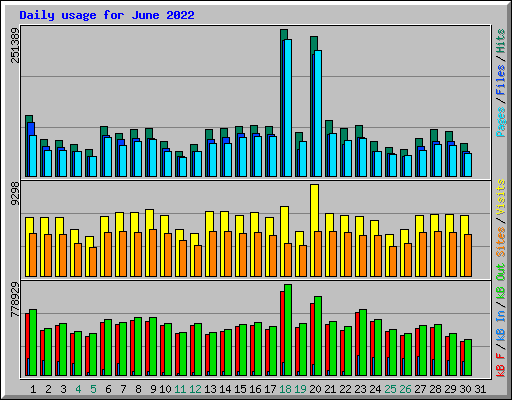The height and width of the screenshot is (400, 512).
Task: Click the blue Files bar for day 1
Action: pyautogui.click(x=31, y=128)
